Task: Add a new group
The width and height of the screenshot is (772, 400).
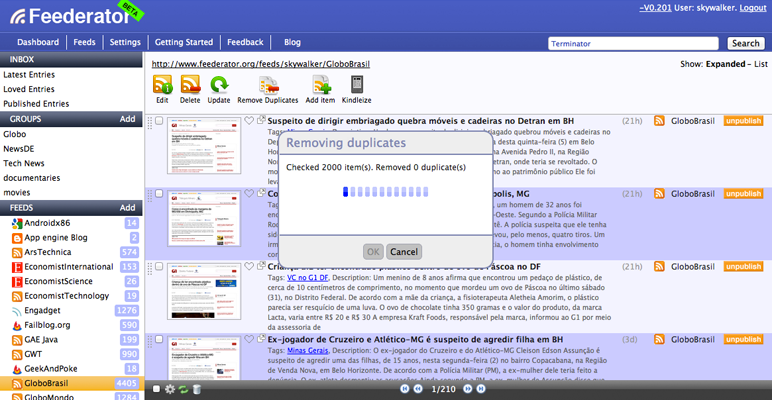Action: point(128,119)
